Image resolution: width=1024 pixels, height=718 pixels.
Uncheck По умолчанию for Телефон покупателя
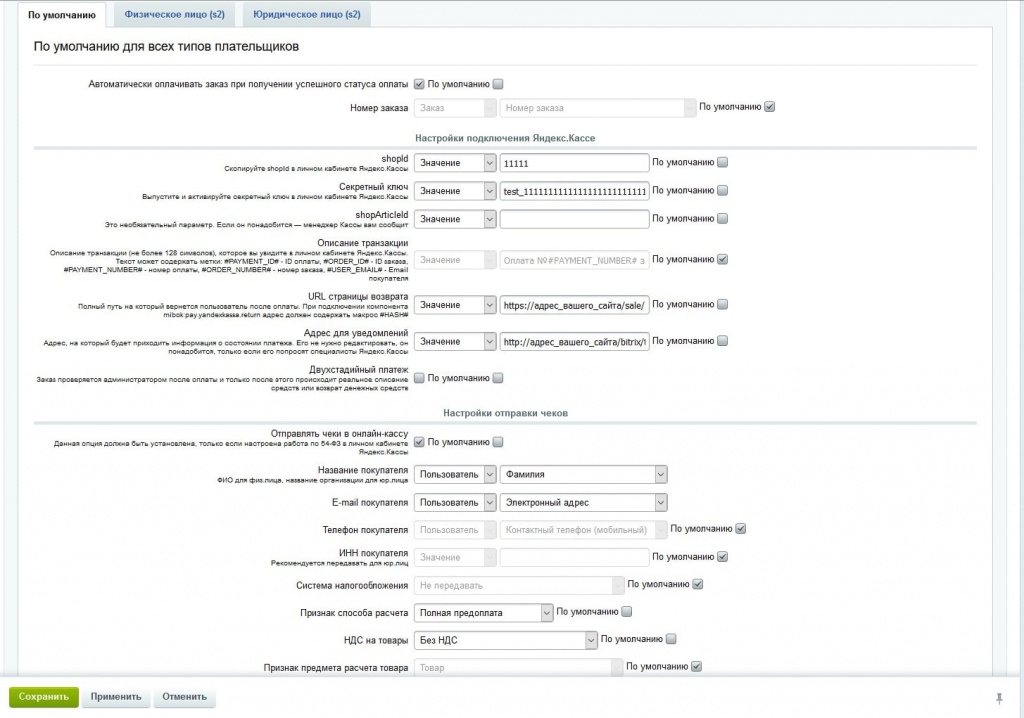point(741,529)
